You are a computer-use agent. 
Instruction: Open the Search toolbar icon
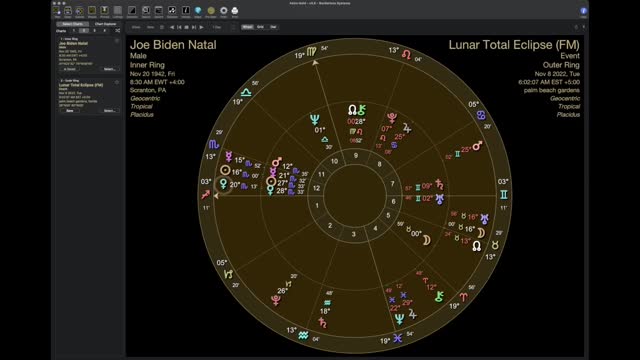pos(146,10)
